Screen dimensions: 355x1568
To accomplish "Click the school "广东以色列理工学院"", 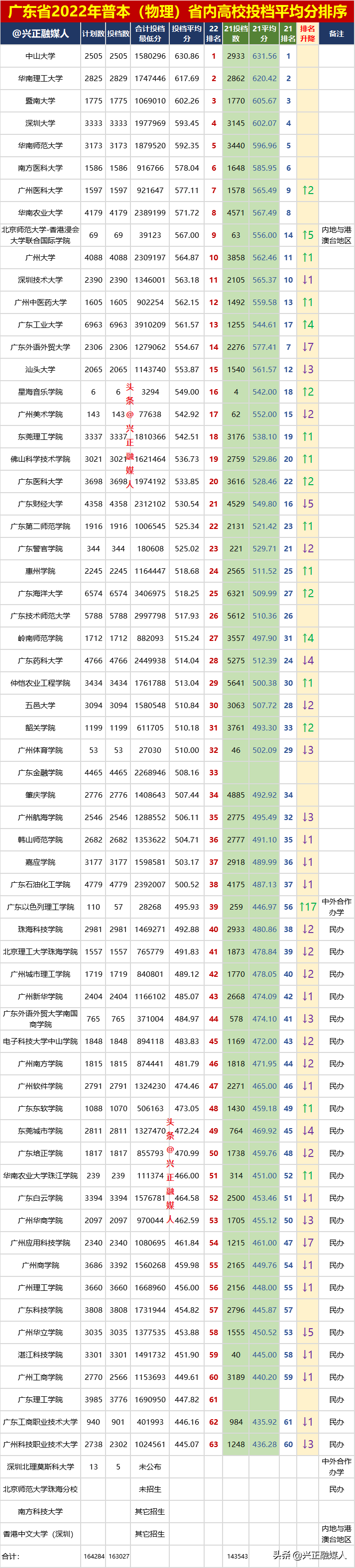I will [40, 908].
